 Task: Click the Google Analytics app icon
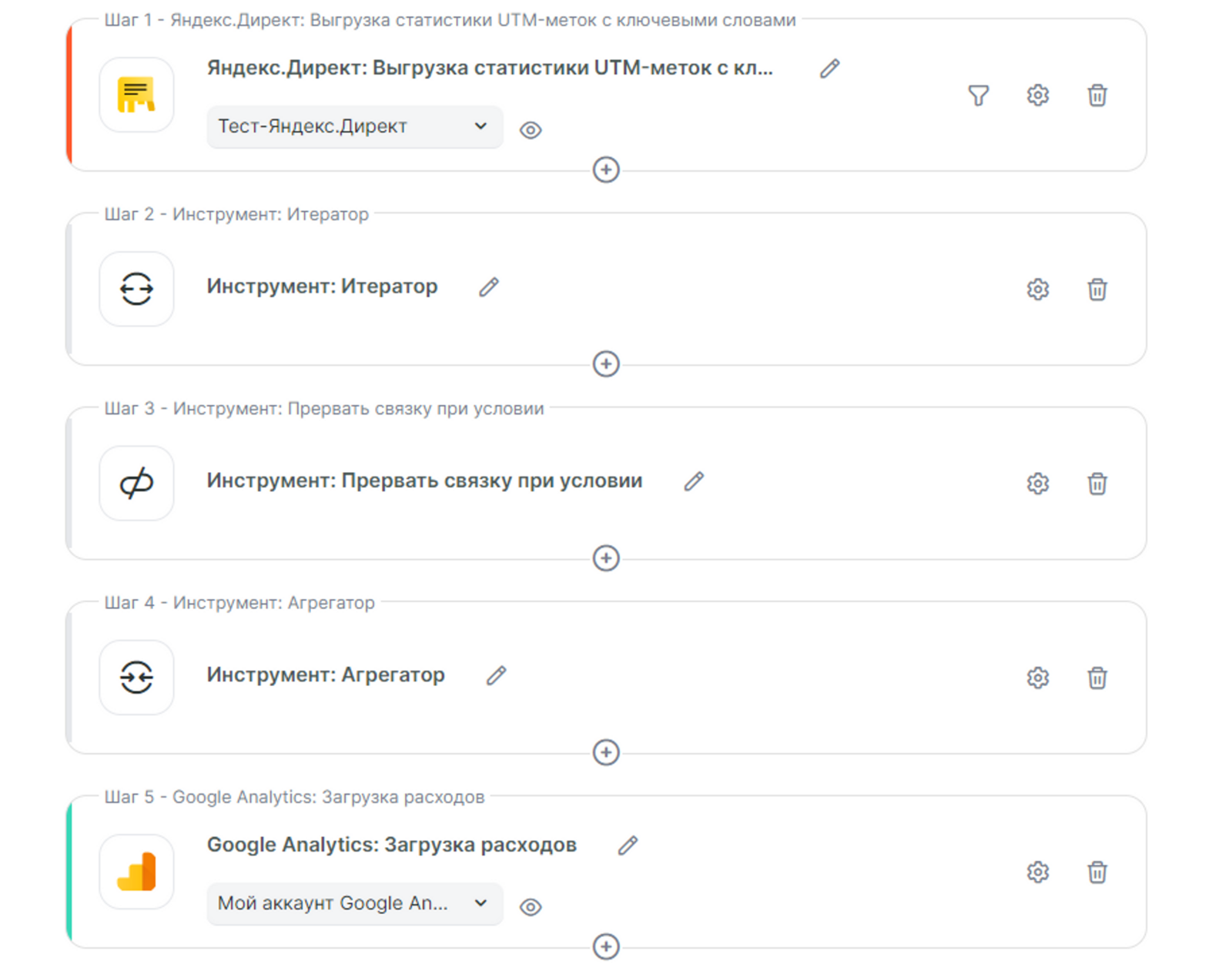(x=136, y=872)
